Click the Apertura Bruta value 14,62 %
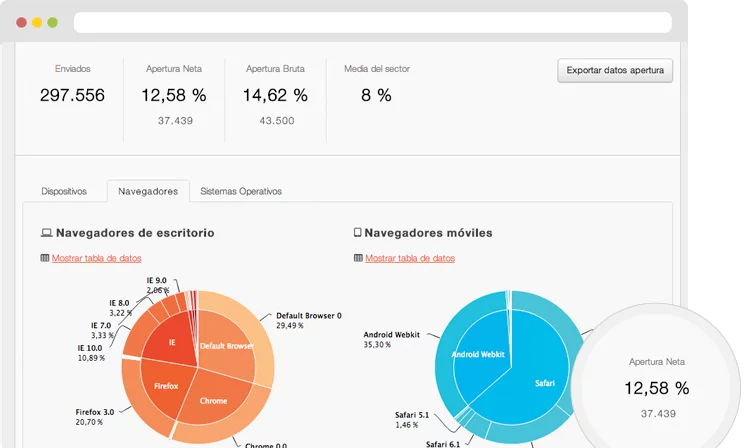750x448 pixels. click(275, 95)
